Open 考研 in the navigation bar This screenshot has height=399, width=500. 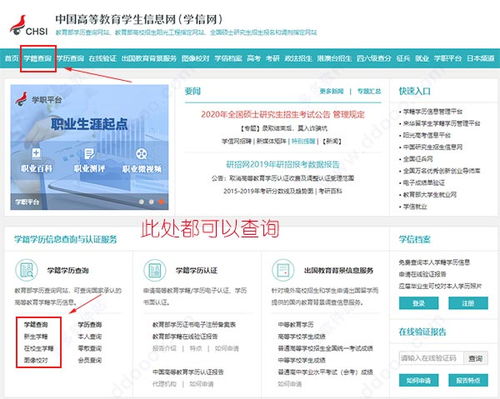click(x=272, y=58)
